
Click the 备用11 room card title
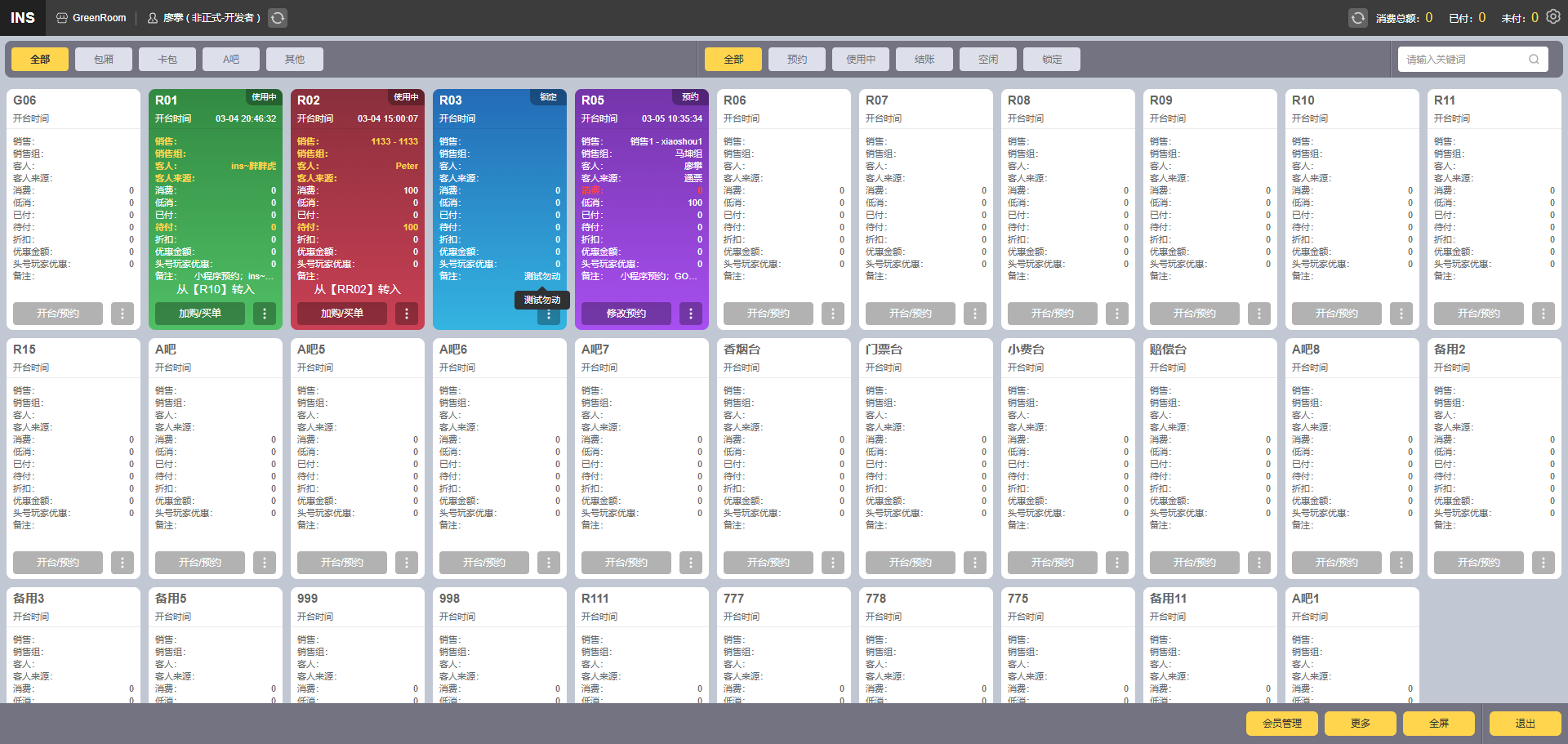pyautogui.click(x=1168, y=599)
